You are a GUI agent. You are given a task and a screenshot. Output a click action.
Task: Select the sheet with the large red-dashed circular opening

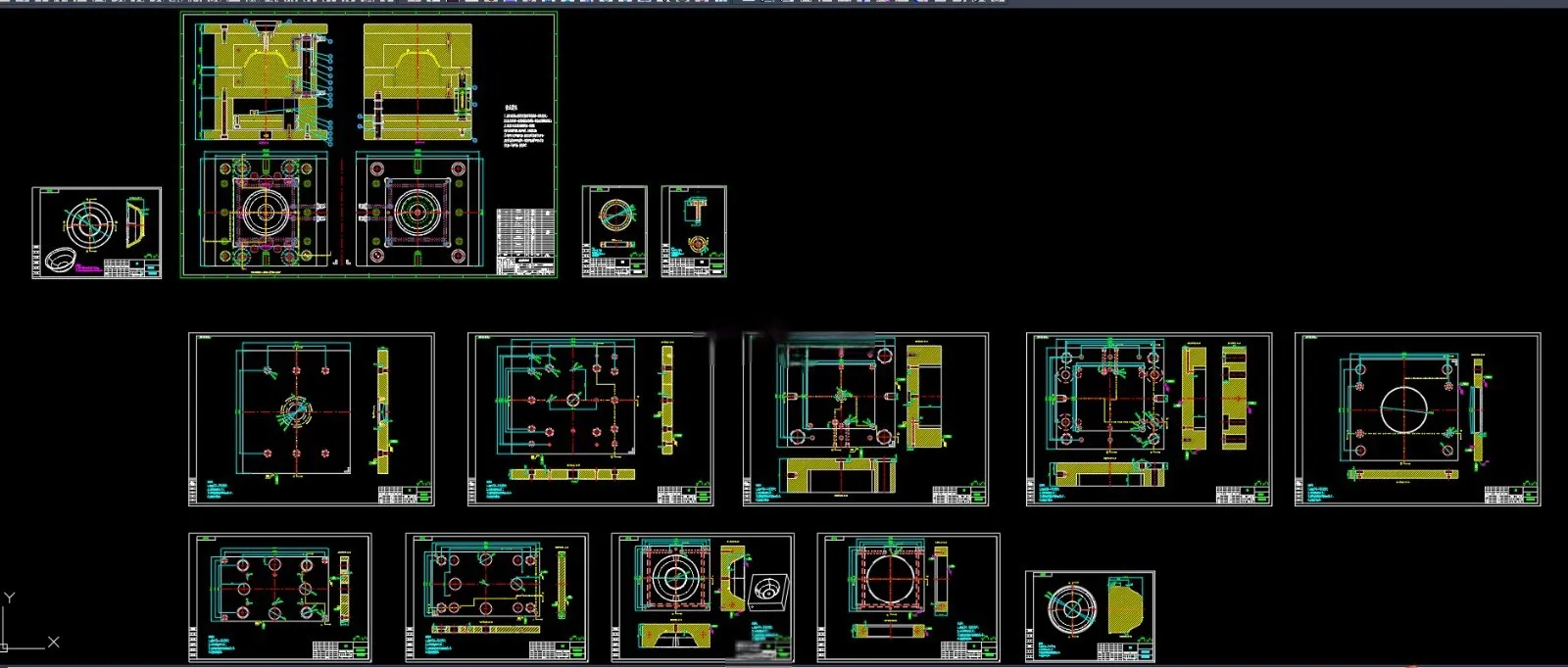tap(908, 597)
